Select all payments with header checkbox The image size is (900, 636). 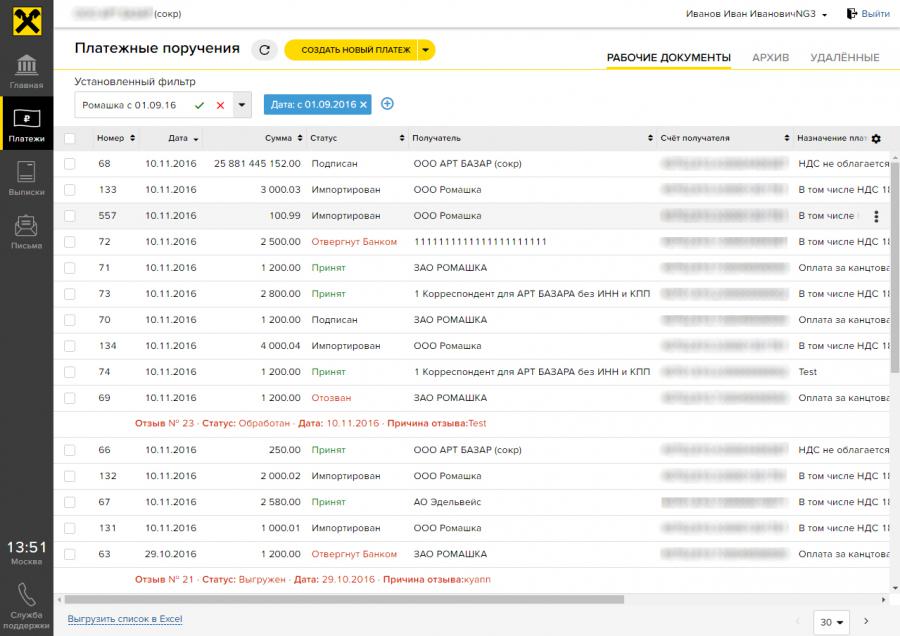pos(70,138)
